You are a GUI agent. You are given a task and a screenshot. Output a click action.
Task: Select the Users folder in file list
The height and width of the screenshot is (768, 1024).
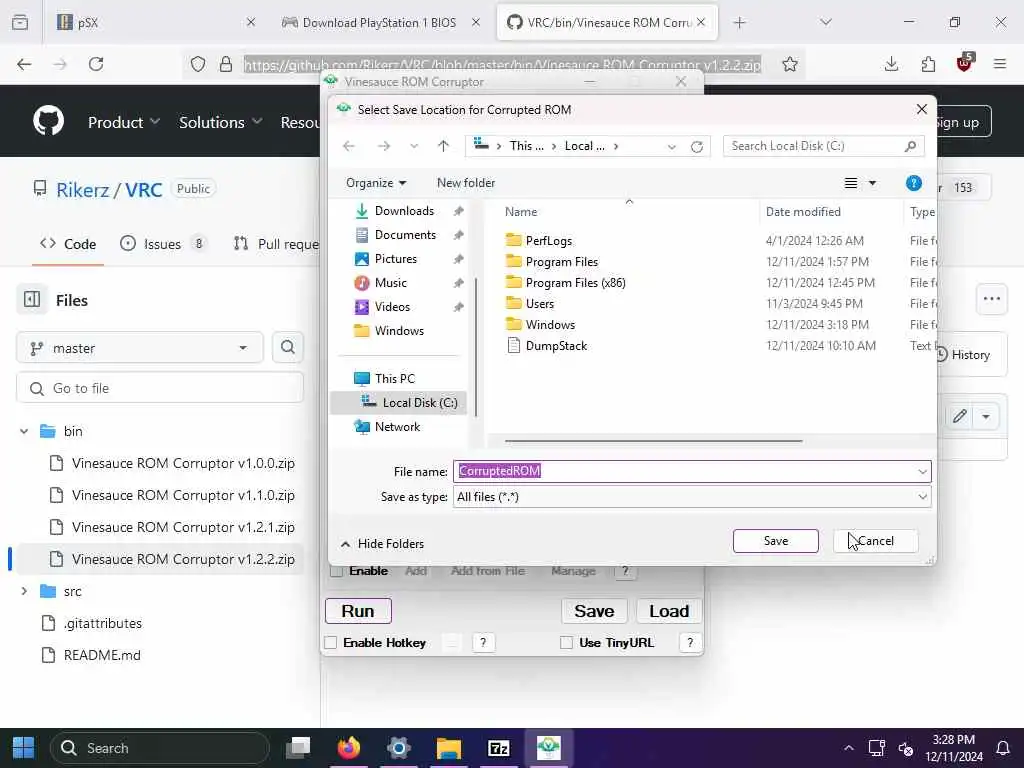coord(539,304)
